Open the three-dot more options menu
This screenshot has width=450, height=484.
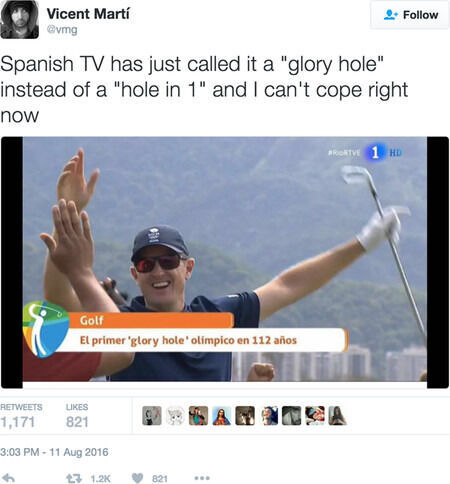click(202, 478)
